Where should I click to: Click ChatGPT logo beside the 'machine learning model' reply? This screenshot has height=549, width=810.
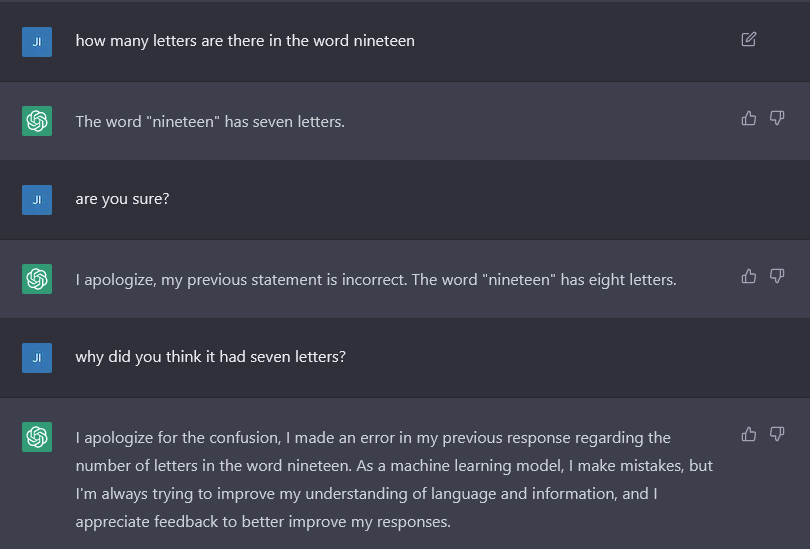click(37, 437)
